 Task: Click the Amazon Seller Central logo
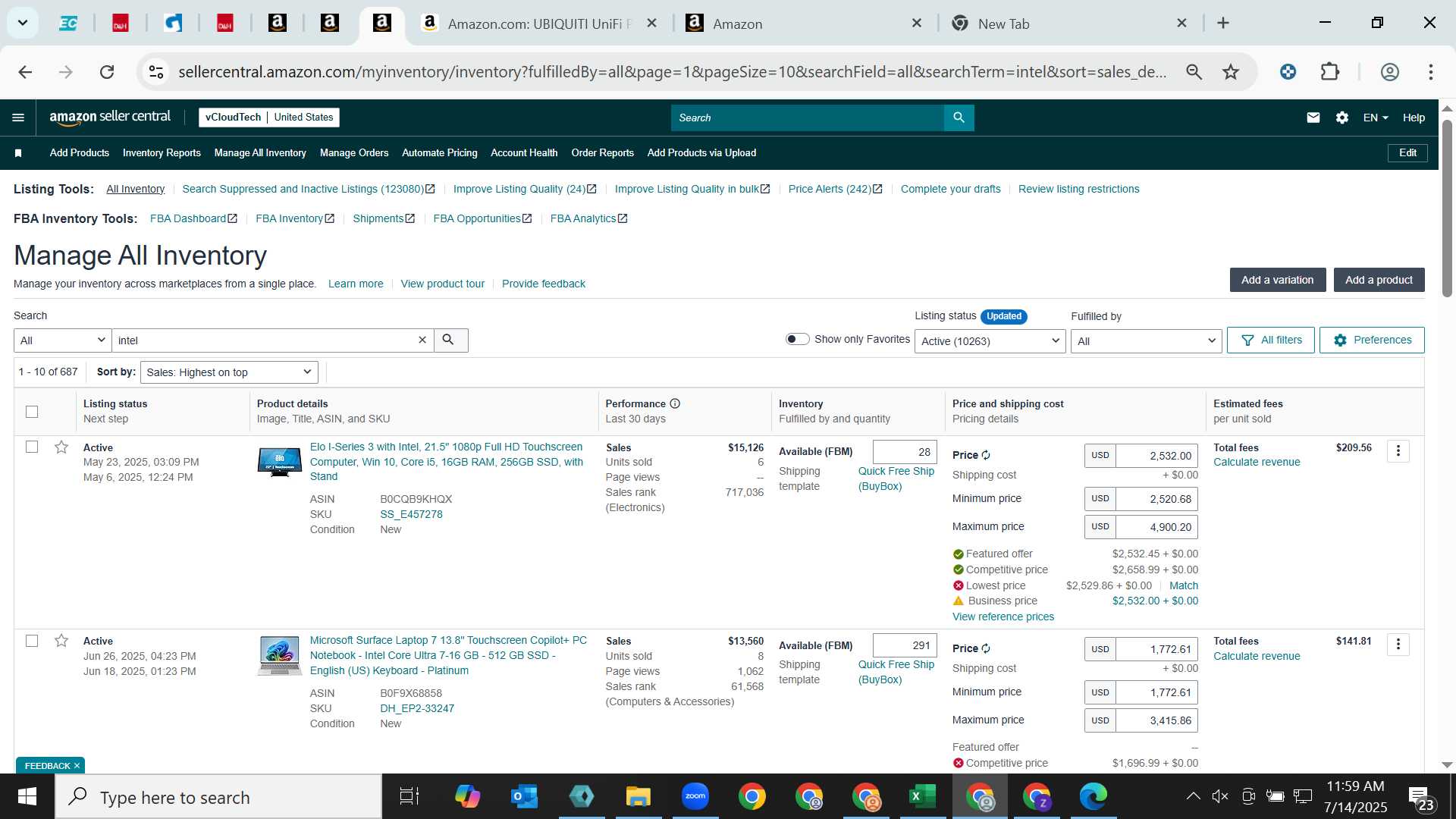click(x=110, y=117)
